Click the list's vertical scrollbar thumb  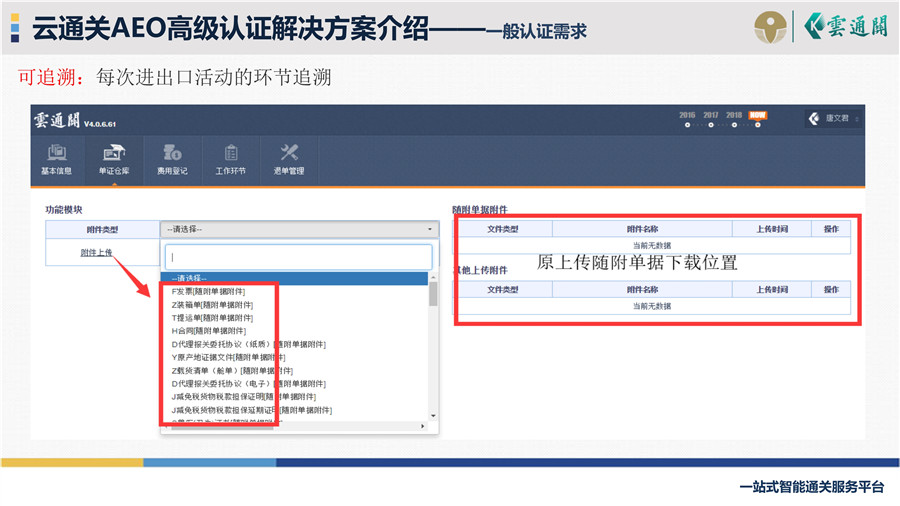click(433, 294)
